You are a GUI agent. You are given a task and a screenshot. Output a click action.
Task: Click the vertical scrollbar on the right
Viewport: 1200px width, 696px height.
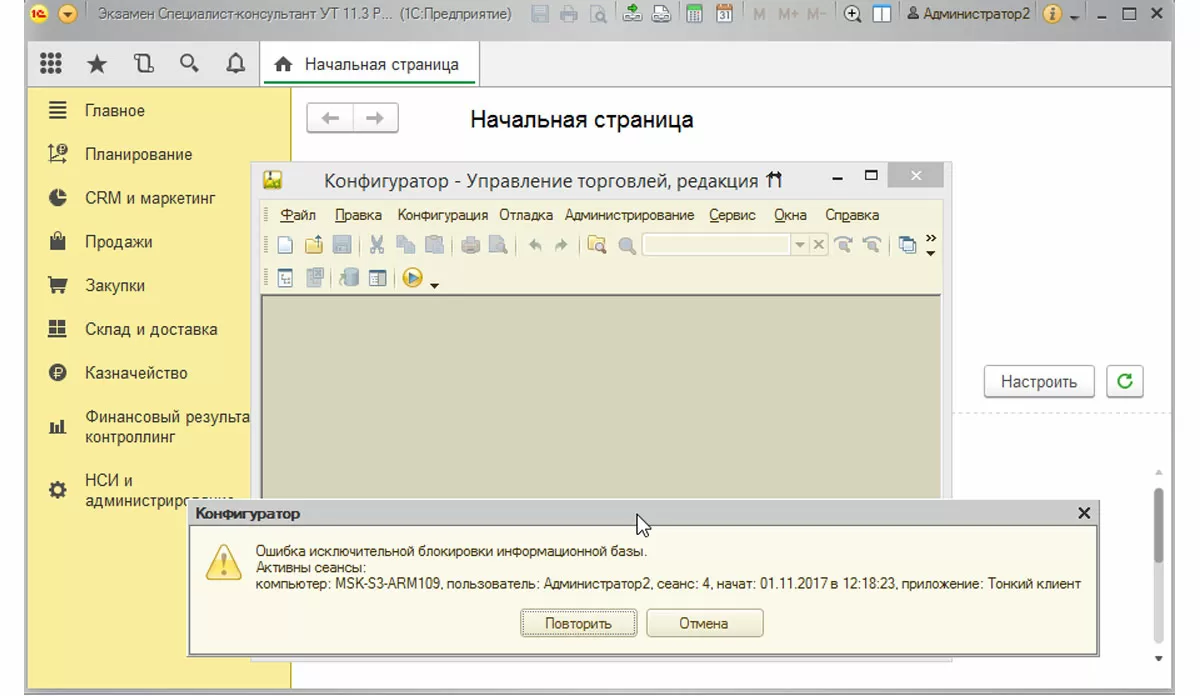coord(1158,525)
